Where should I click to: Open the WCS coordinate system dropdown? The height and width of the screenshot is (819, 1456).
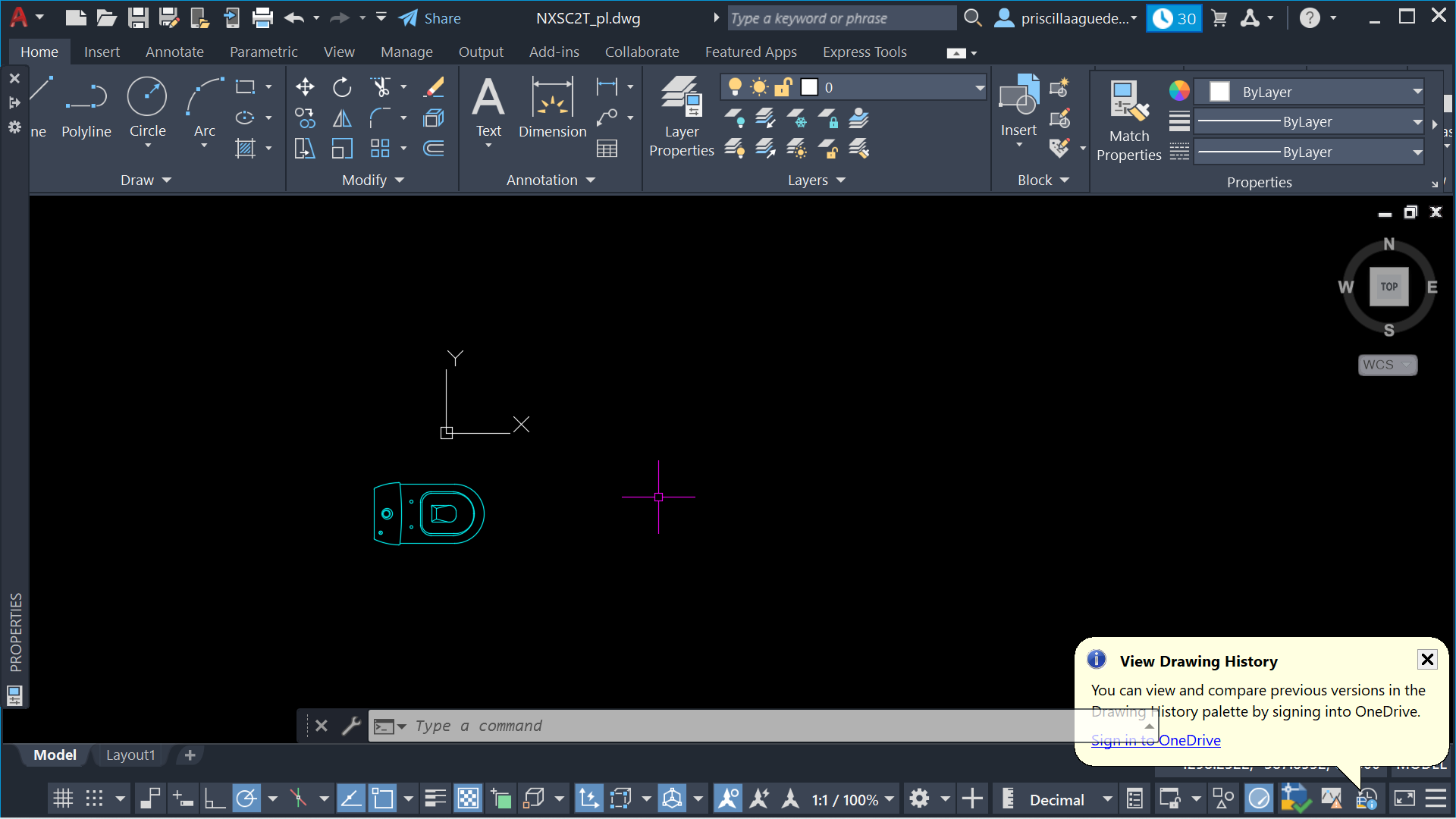pyautogui.click(x=1388, y=365)
